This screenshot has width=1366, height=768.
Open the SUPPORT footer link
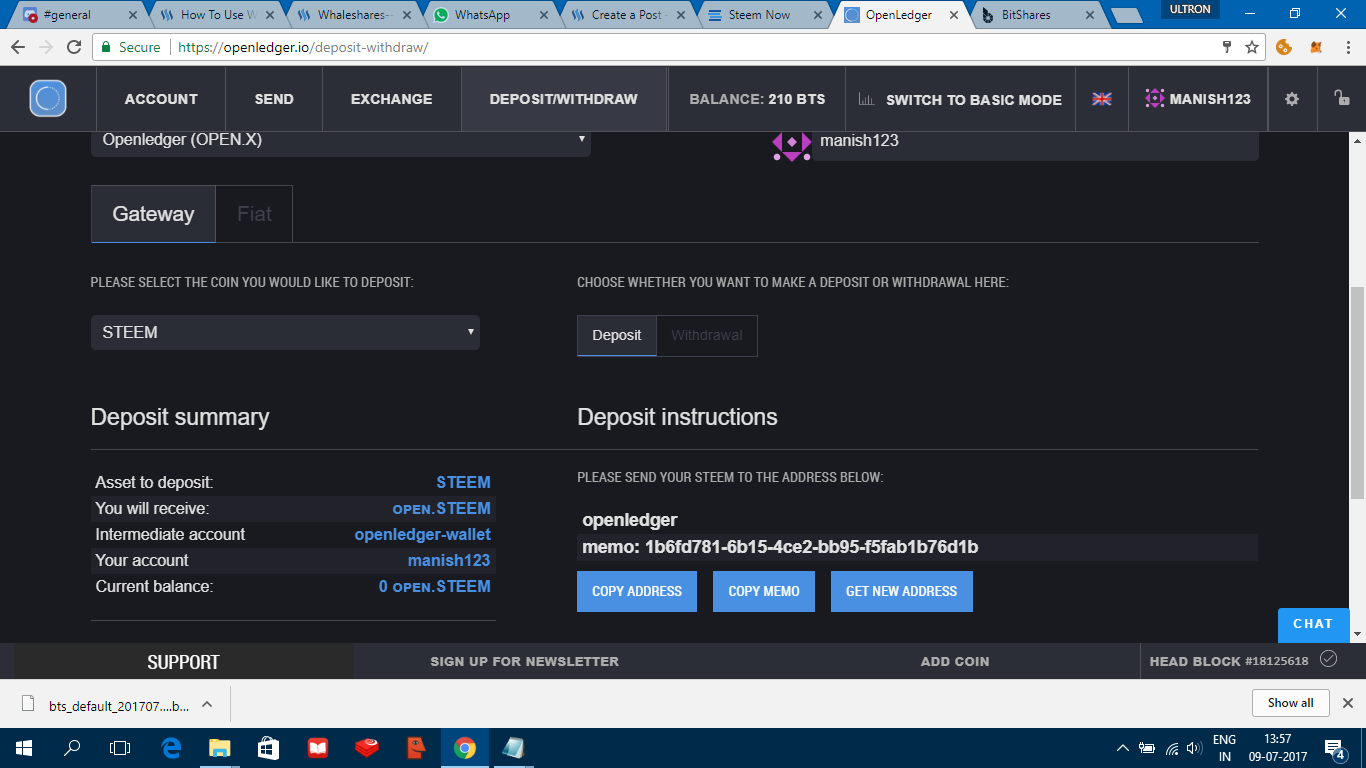coord(183,662)
